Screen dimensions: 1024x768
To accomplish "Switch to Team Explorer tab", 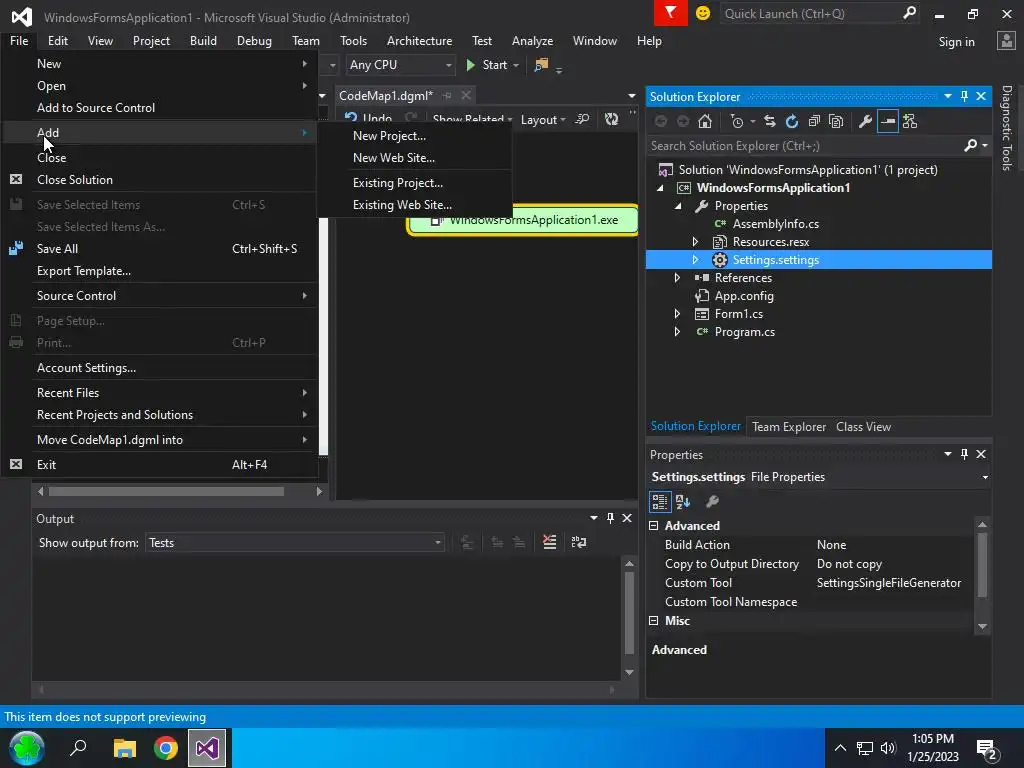I will [788, 426].
